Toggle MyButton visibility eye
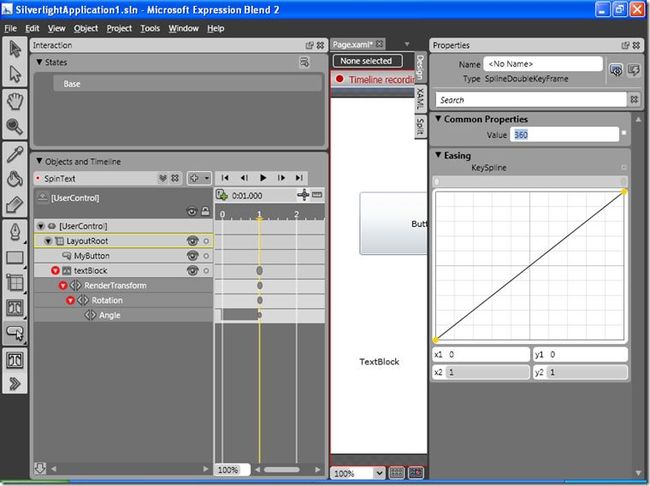The image size is (650, 486). point(192,256)
